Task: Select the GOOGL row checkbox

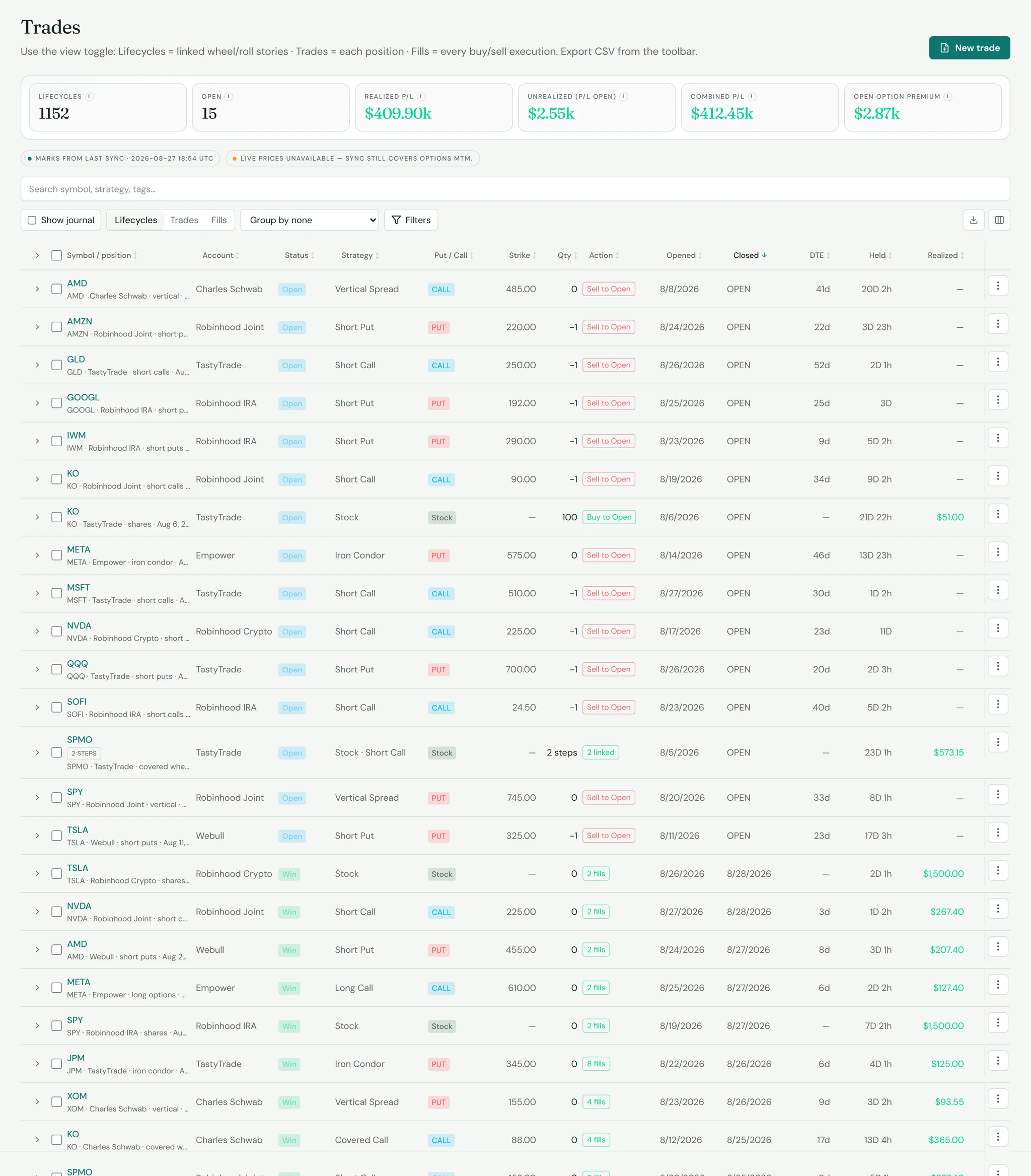Action: click(56, 403)
